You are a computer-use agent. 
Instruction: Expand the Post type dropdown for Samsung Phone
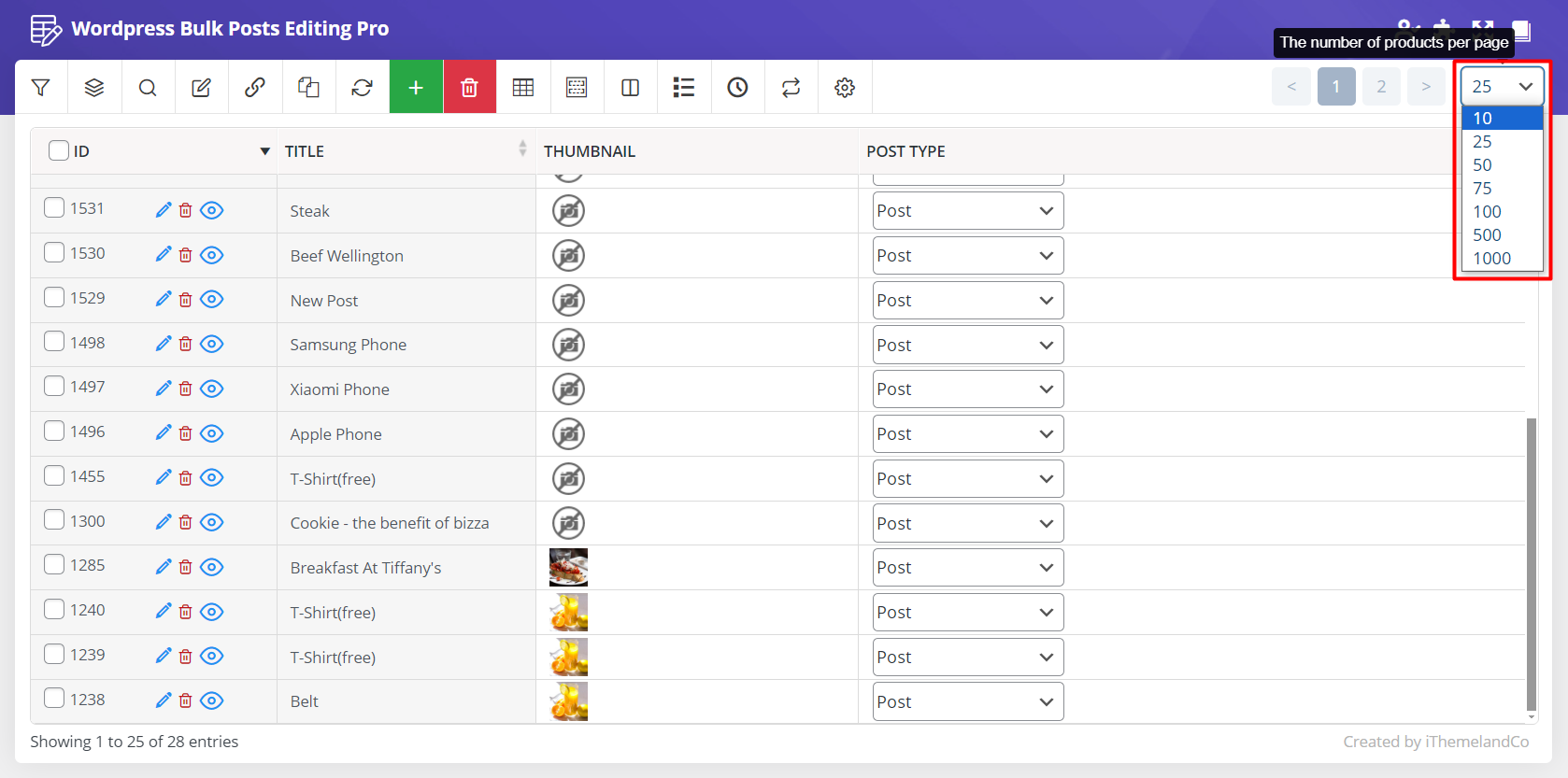pyautogui.click(x=967, y=345)
